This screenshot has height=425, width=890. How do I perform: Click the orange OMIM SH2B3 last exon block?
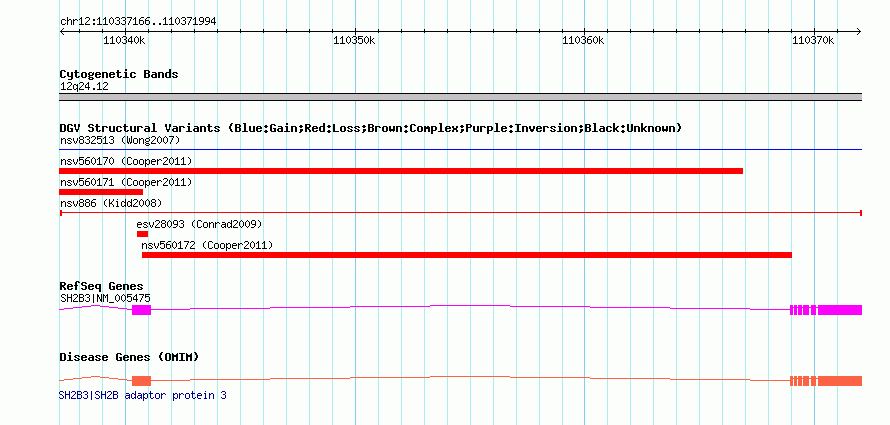point(840,381)
